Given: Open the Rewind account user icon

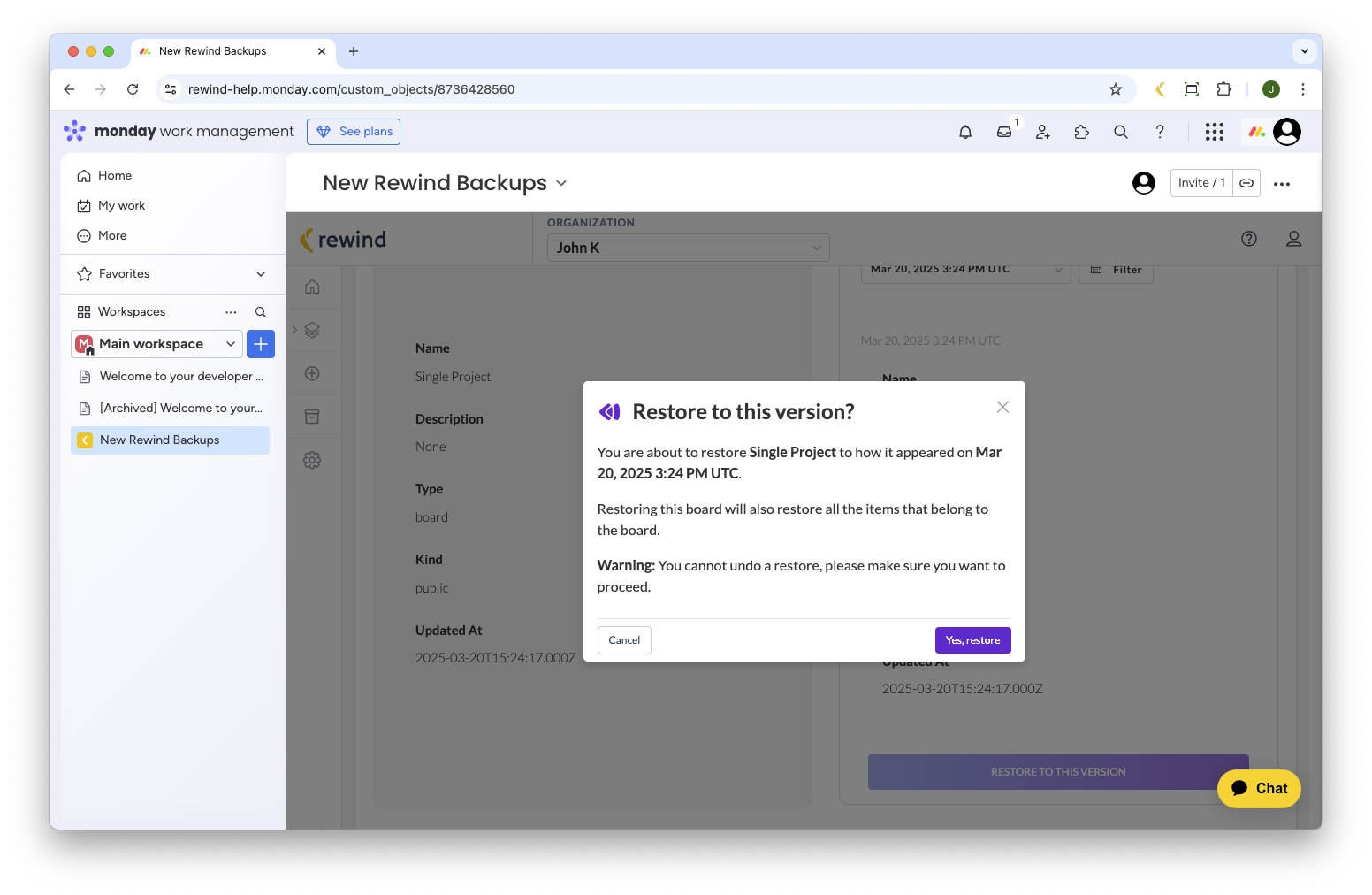Looking at the screenshot, I should tap(1293, 239).
